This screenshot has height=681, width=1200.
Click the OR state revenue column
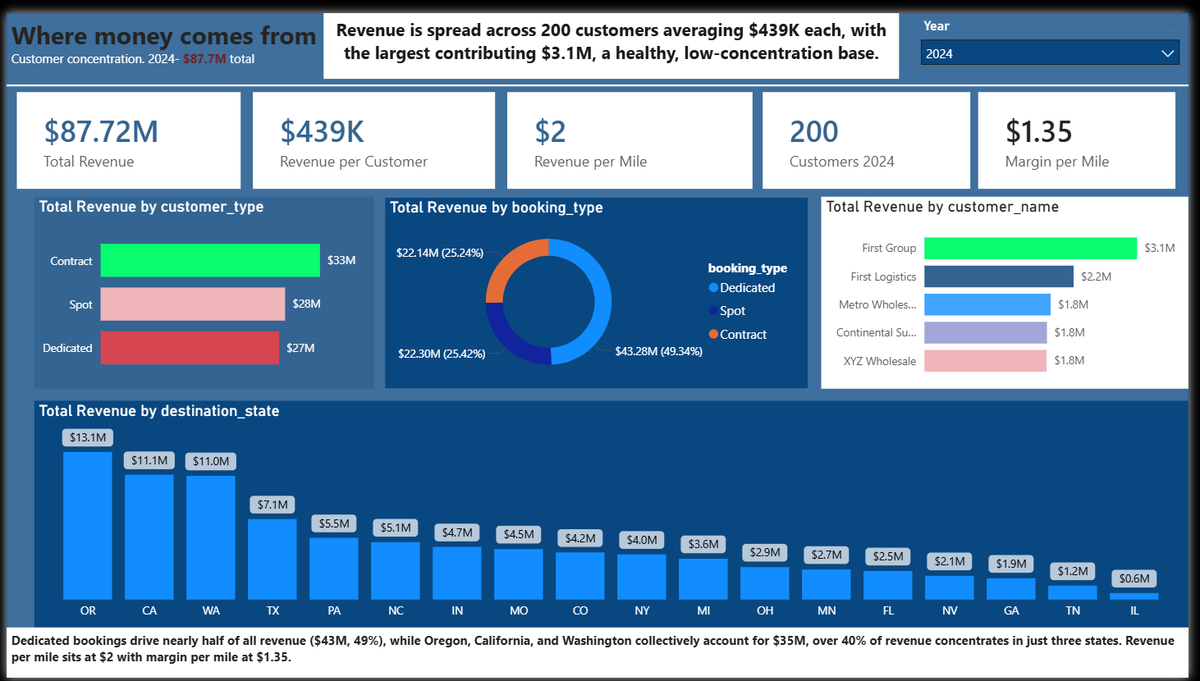(x=87, y=525)
